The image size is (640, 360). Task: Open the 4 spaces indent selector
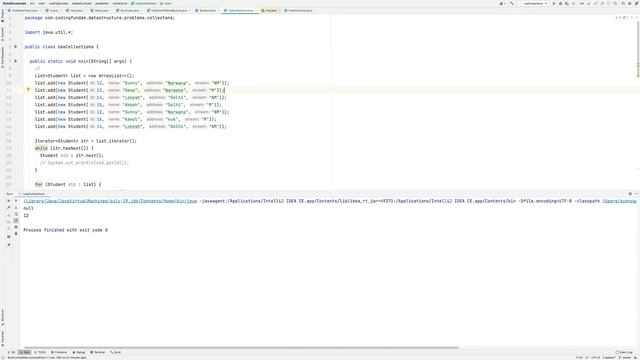click(x=609, y=358)
